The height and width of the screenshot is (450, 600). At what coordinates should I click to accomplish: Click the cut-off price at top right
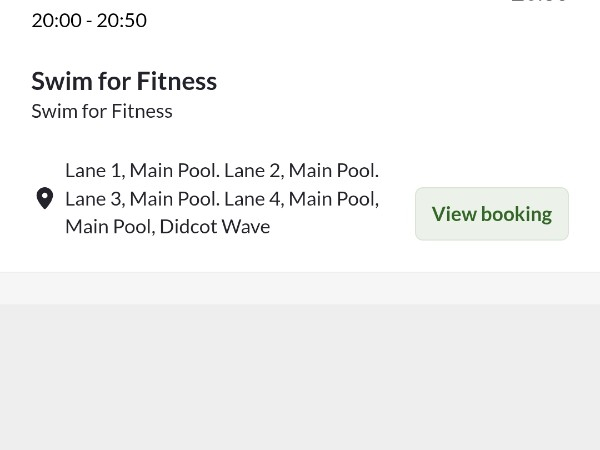540,3
